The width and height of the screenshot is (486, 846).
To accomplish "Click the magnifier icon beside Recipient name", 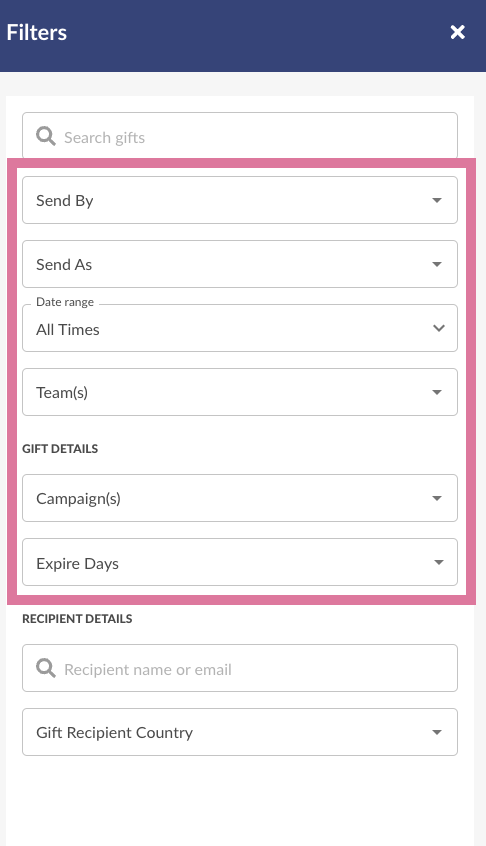I will pos(46,668).
